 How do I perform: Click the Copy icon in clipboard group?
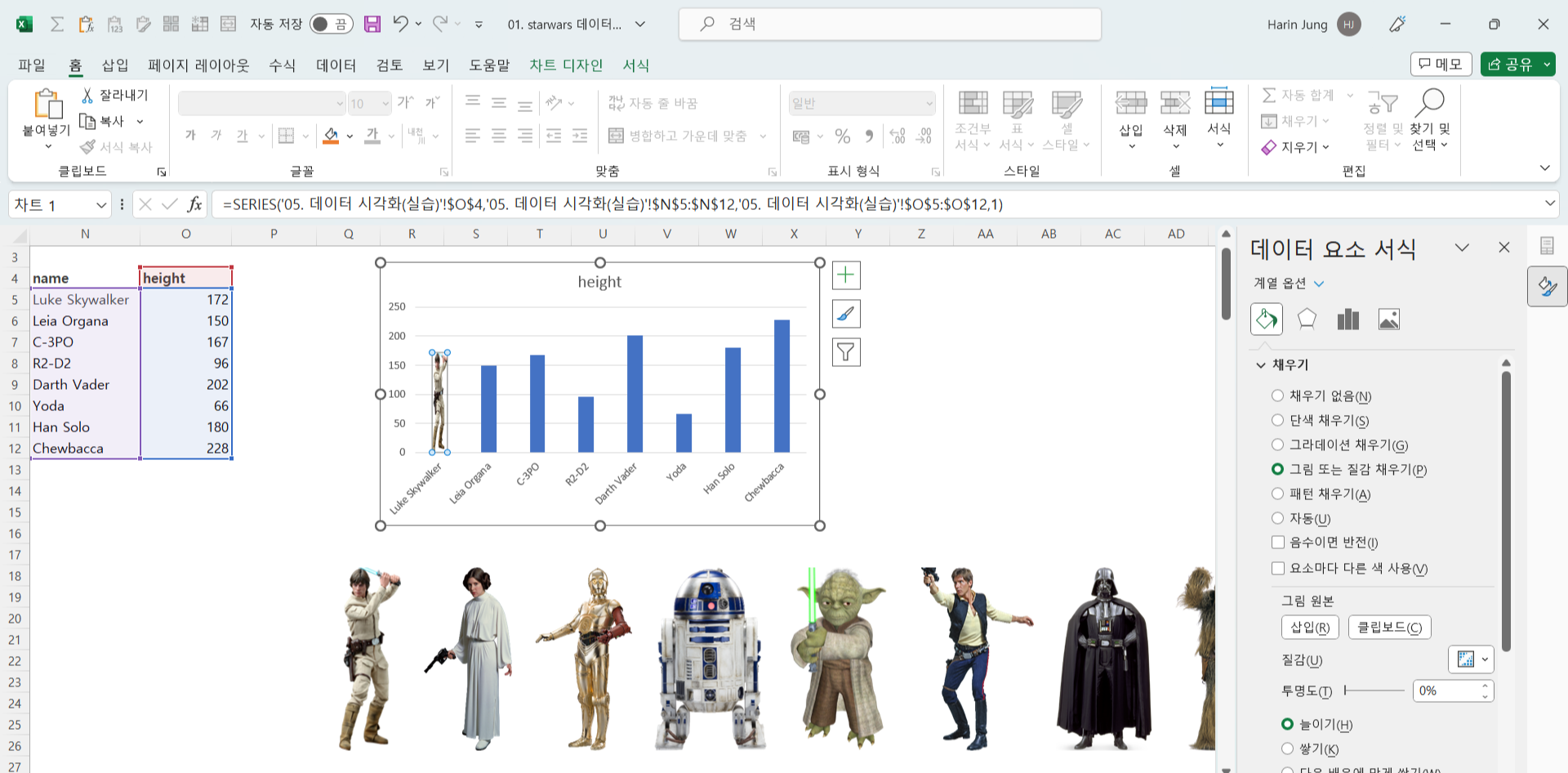coord(87,121)
